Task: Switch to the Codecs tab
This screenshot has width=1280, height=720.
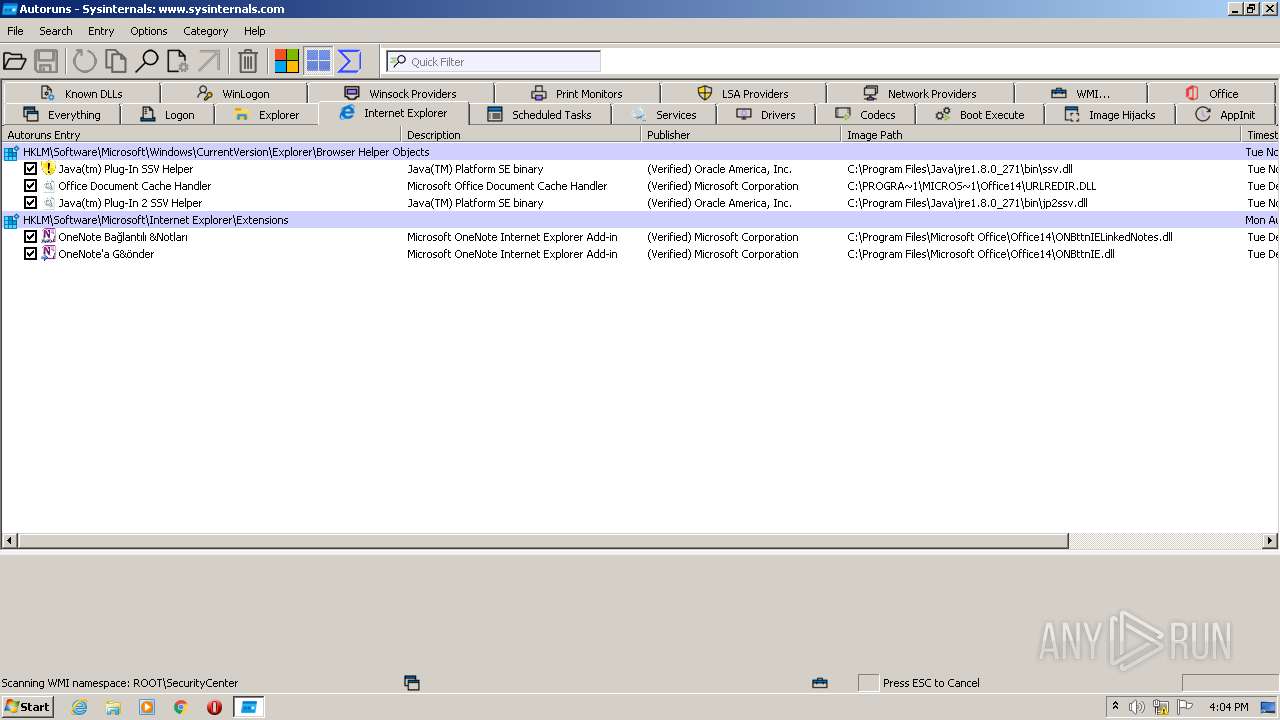Action: pos(865,115)
